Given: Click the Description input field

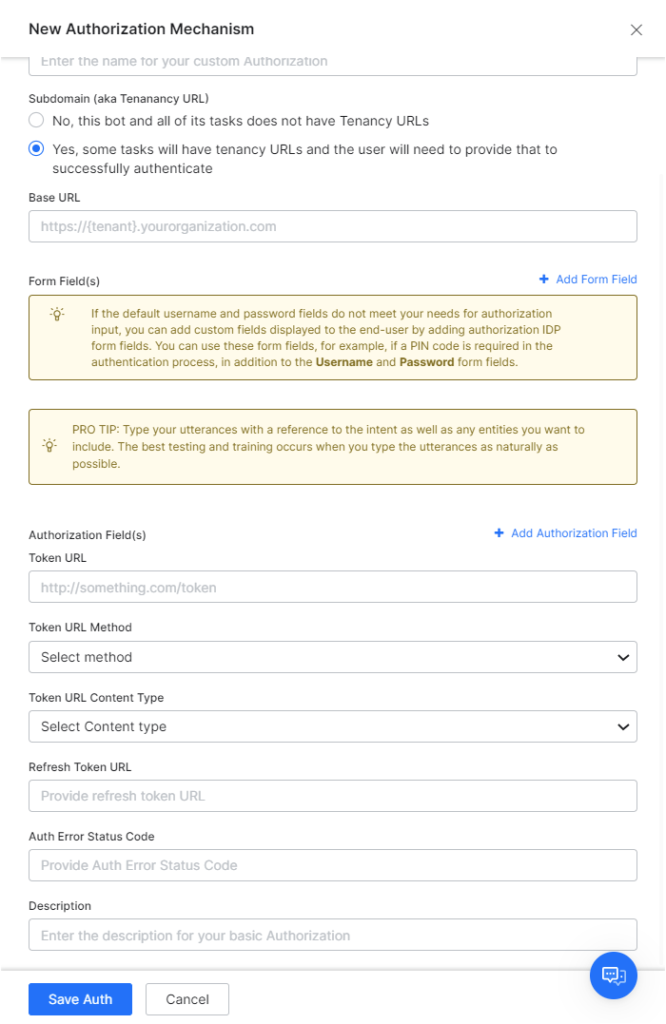Looking at the screenshot, I should pos(332,936).
